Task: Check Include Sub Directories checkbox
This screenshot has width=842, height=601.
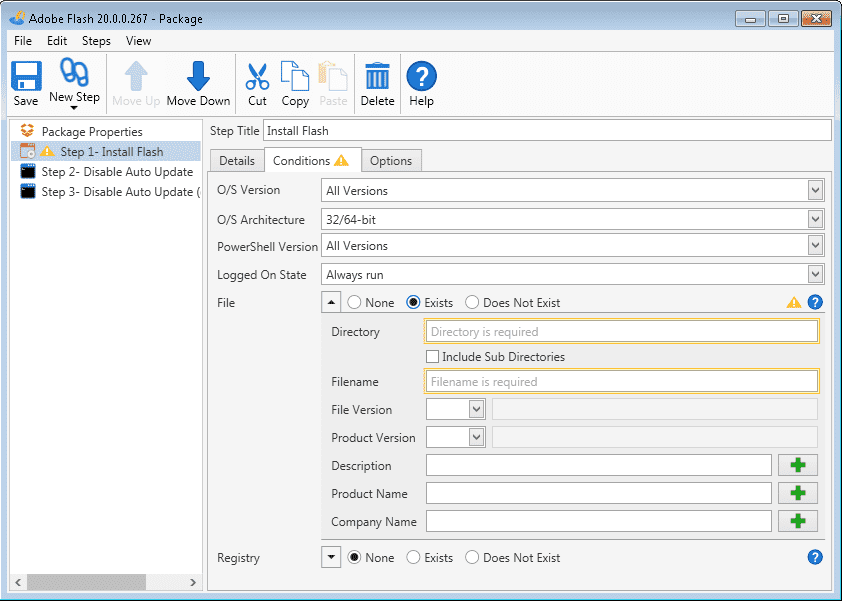Action: pos(432,357)
